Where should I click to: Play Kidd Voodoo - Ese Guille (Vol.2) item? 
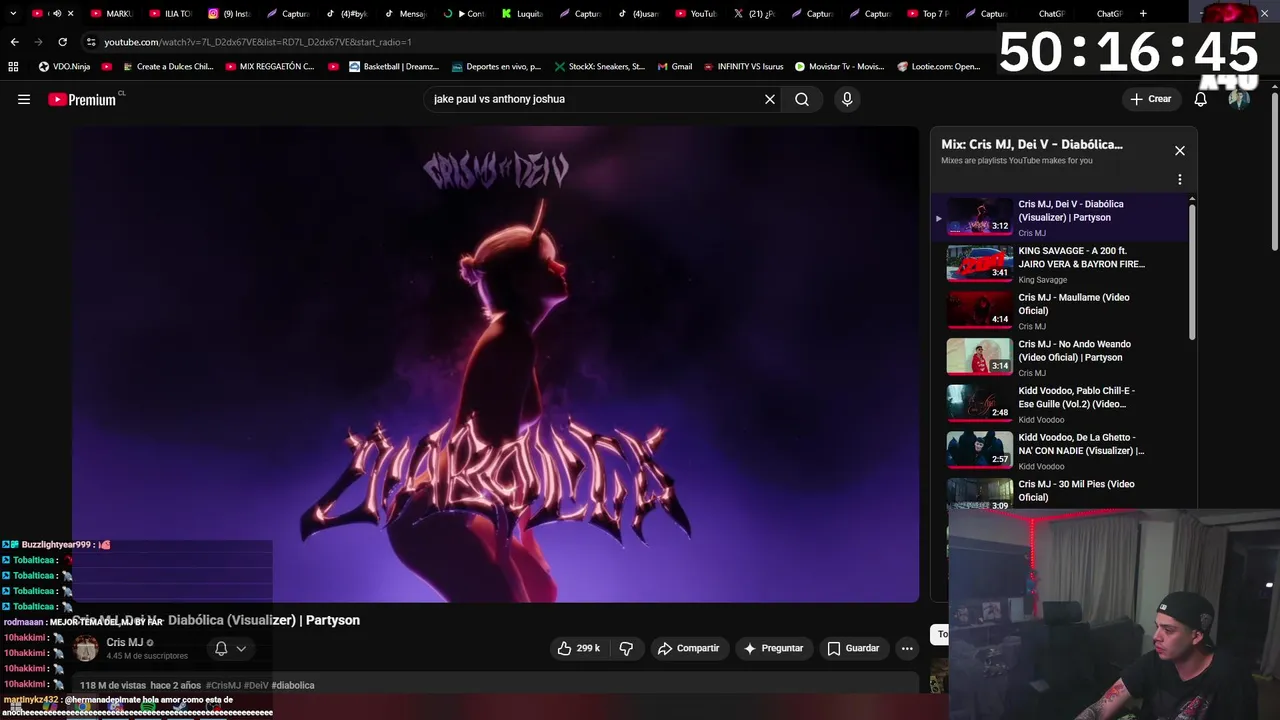[1060, 404]
